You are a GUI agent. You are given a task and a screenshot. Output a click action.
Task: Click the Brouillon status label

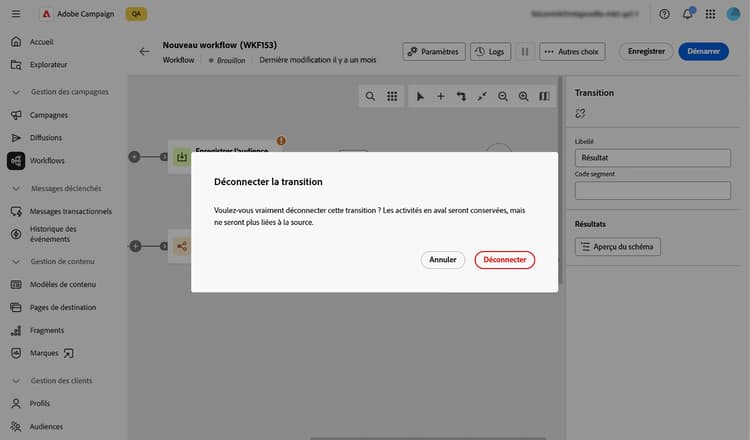pos(231,60)
